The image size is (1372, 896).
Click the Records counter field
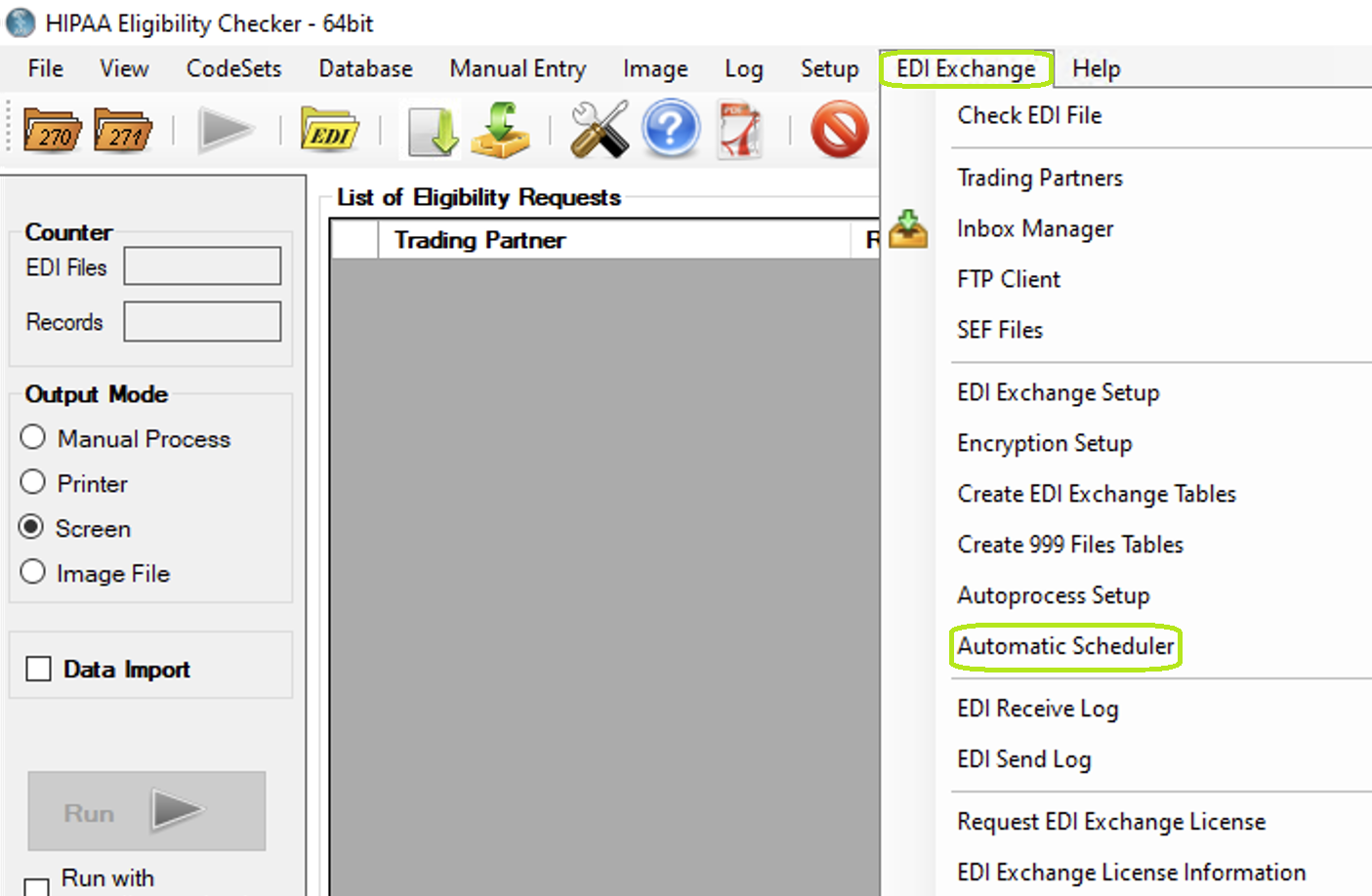click(x=202, y=321)
